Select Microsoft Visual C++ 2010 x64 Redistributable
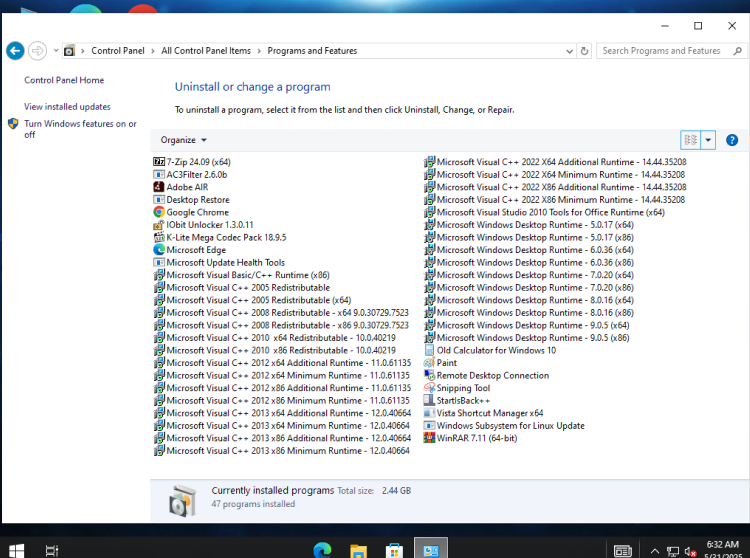Image resolution: width=750 pixels, height=558 pixels. pos(275,338)
